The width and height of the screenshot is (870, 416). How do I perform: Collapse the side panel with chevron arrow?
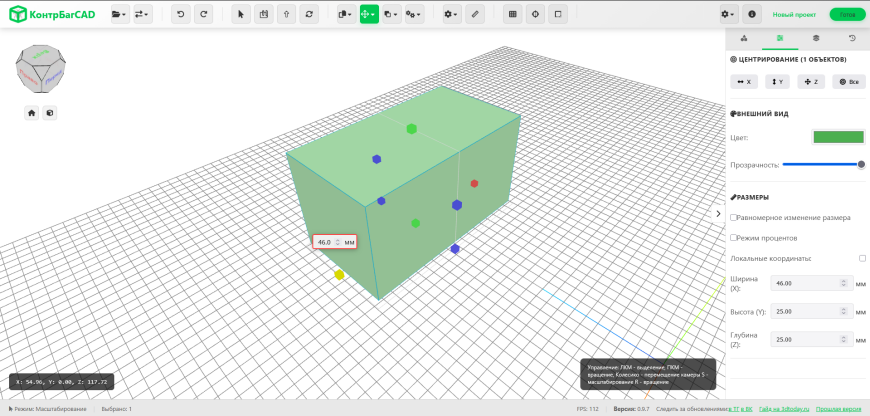coord(719,214)
